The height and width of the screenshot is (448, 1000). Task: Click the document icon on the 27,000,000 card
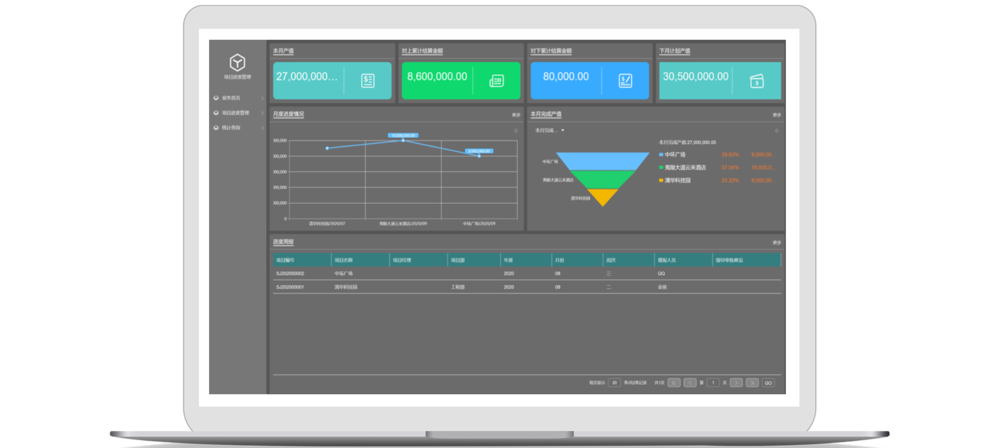coord(368,81)
